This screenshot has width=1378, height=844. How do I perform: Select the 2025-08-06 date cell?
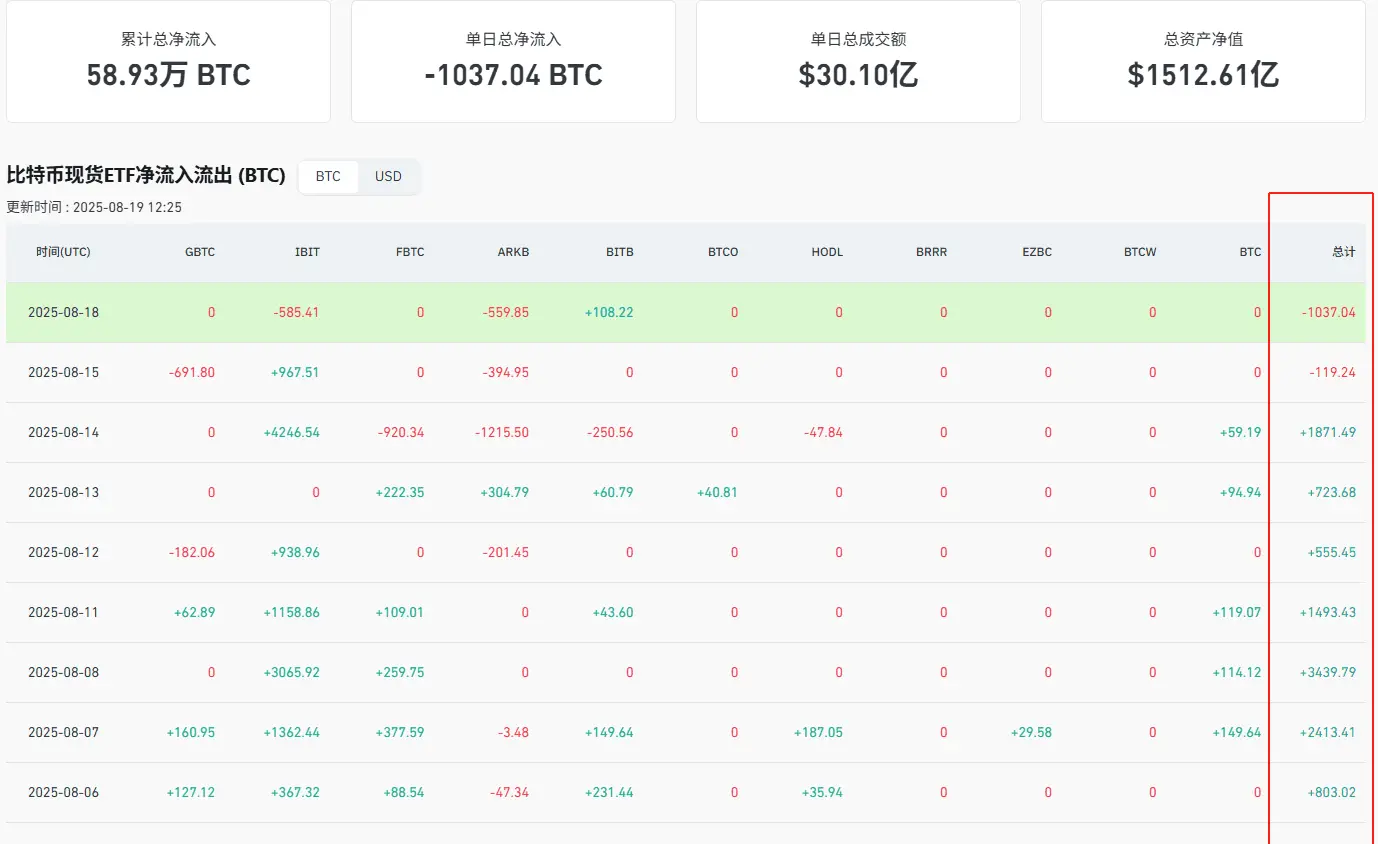(64, 792)
